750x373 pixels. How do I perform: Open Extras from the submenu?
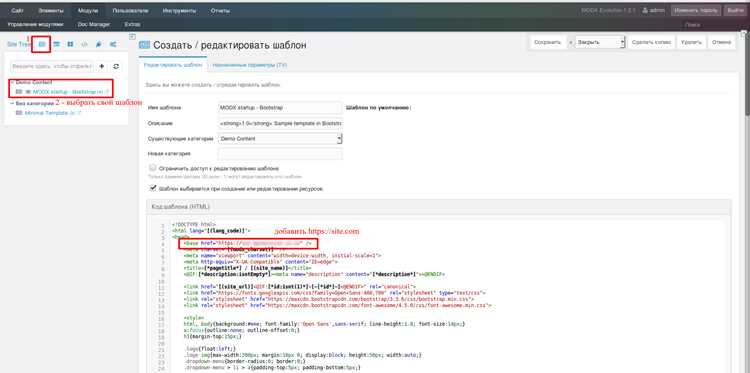[132, 24]
